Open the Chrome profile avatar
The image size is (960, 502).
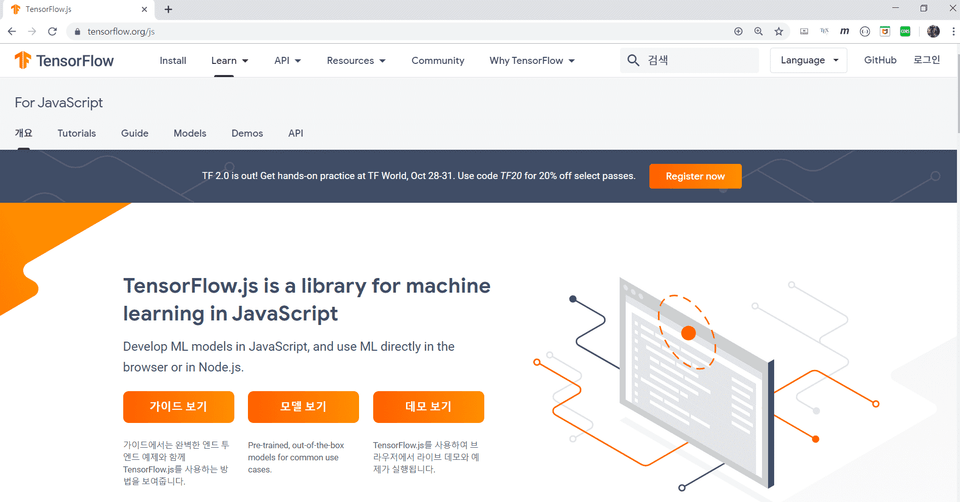(933, 31)
